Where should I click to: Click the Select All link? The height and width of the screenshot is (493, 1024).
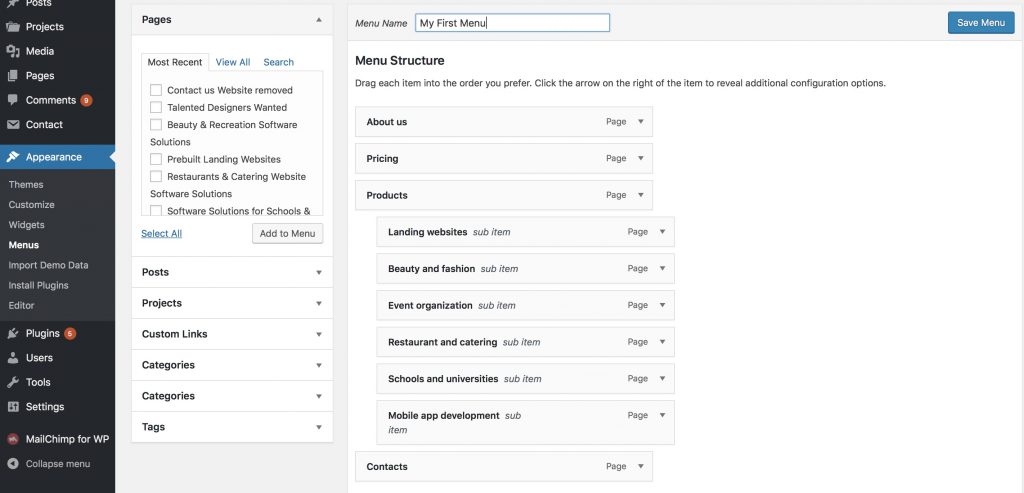pyautogui.click(x=161, y=233)
